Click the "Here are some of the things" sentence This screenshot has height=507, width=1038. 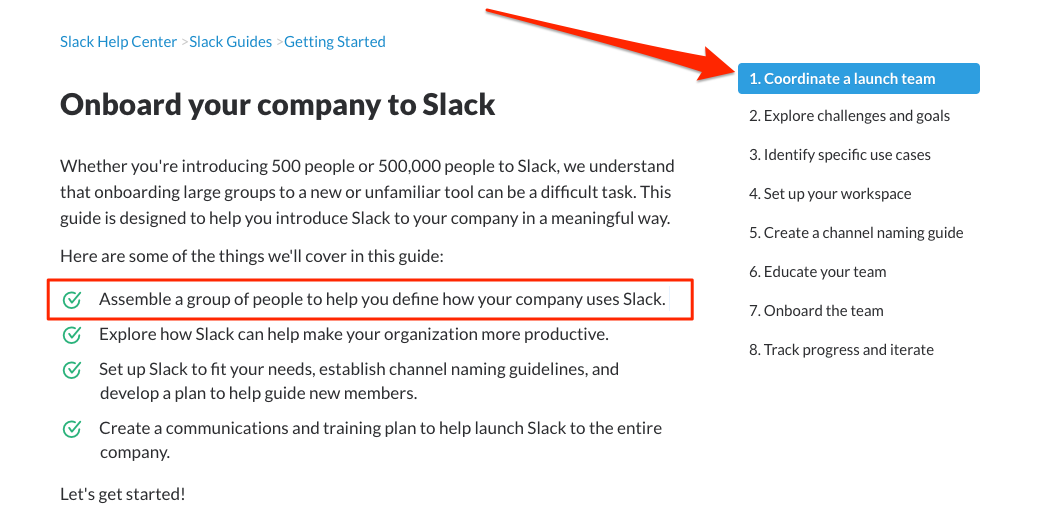(x=251, y=256)
